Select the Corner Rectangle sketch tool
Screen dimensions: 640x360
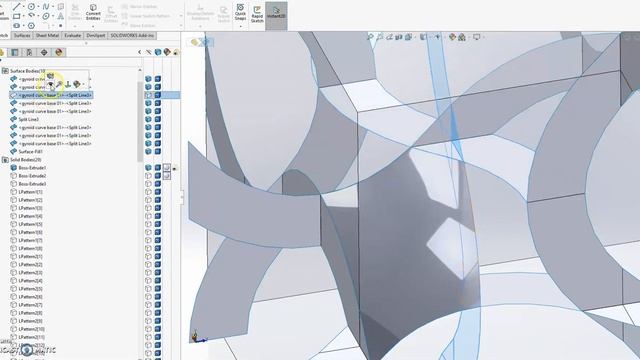pyautogui.click(x=16, y=16)
